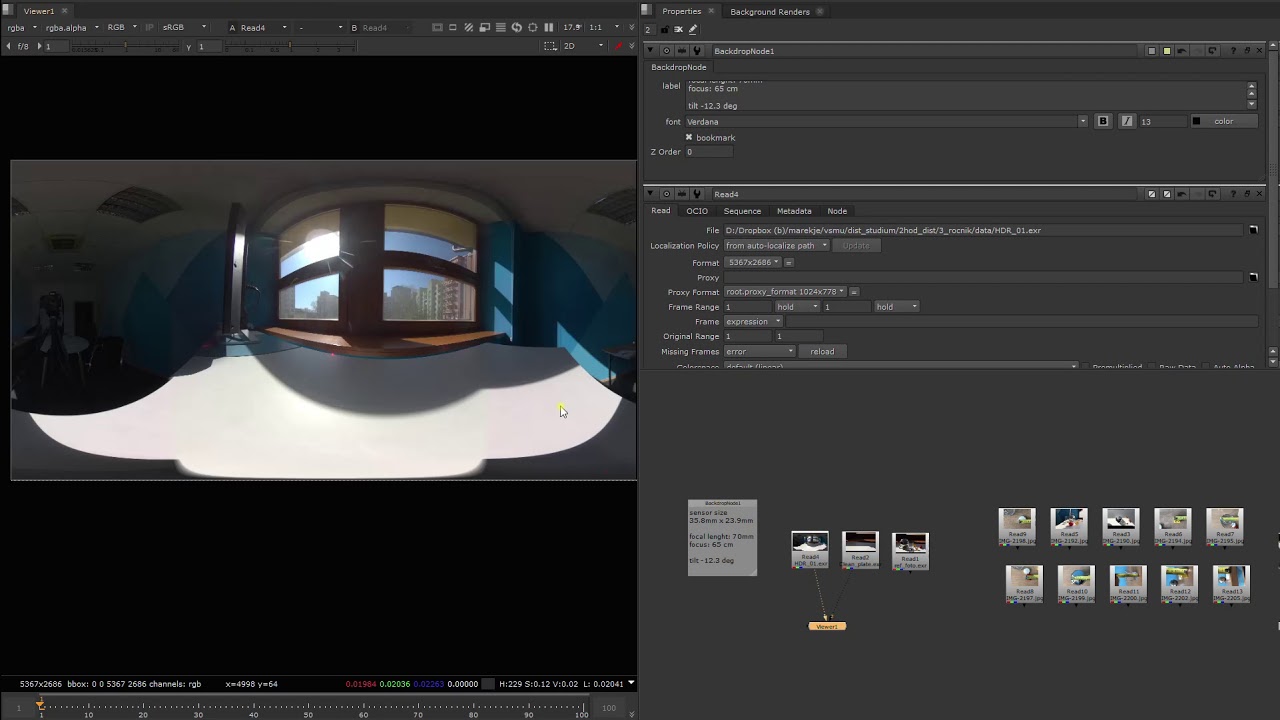Open help for the Read4 panel
Image resolution: width=1280 pixels, height=720 pixels.
pos(1233,194)
